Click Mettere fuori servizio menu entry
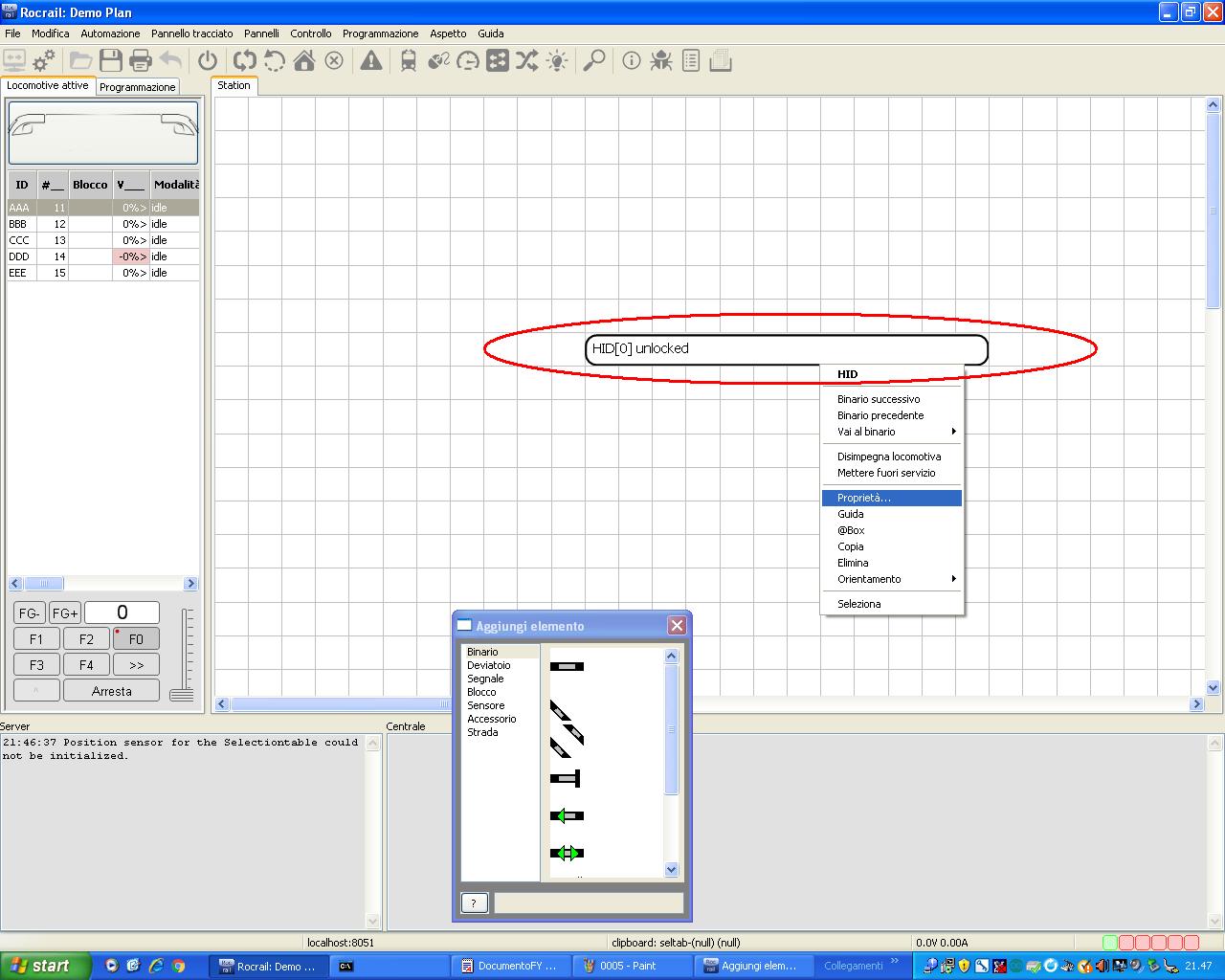 click(892, 473)
